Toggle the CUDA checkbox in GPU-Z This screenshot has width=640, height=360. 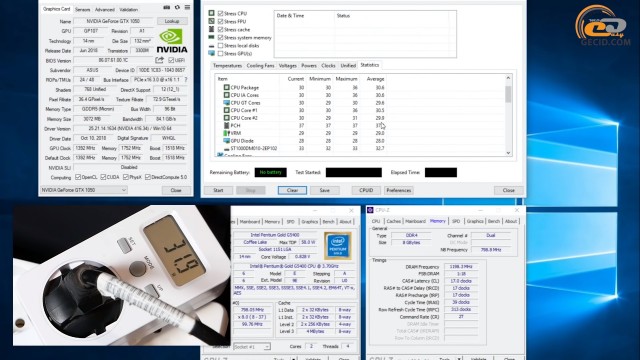tap(103, 177)
